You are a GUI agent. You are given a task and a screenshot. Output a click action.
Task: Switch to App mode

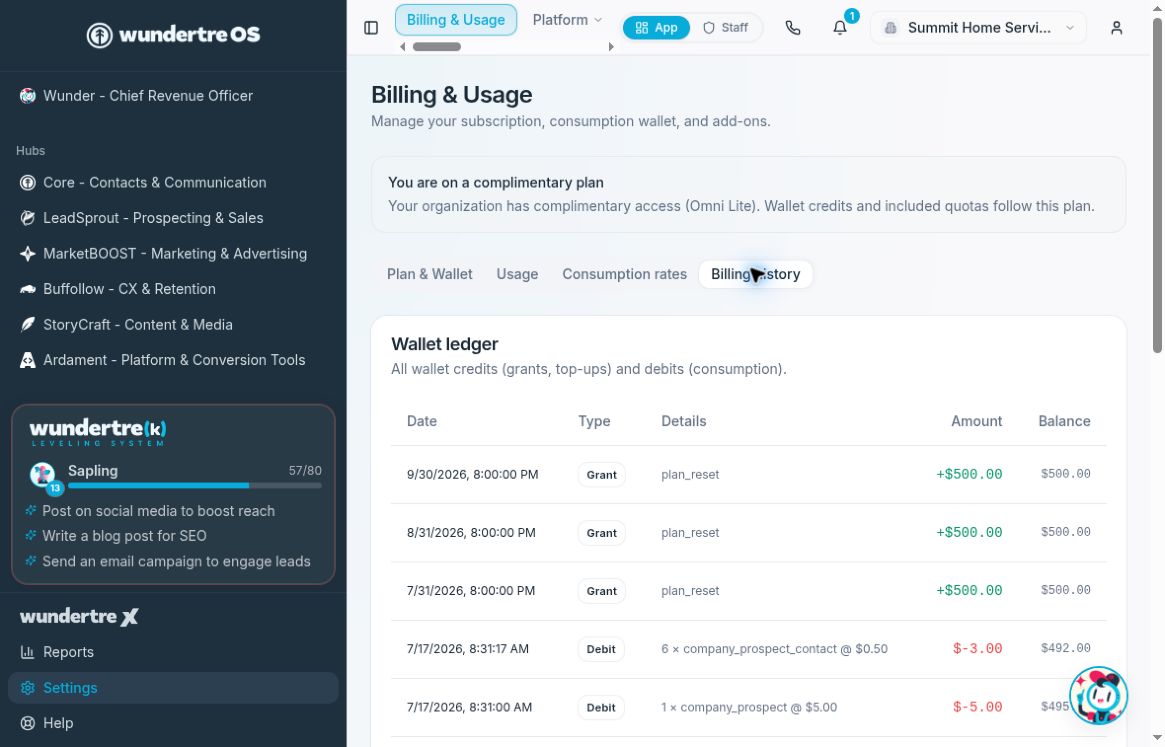[656, 28]
